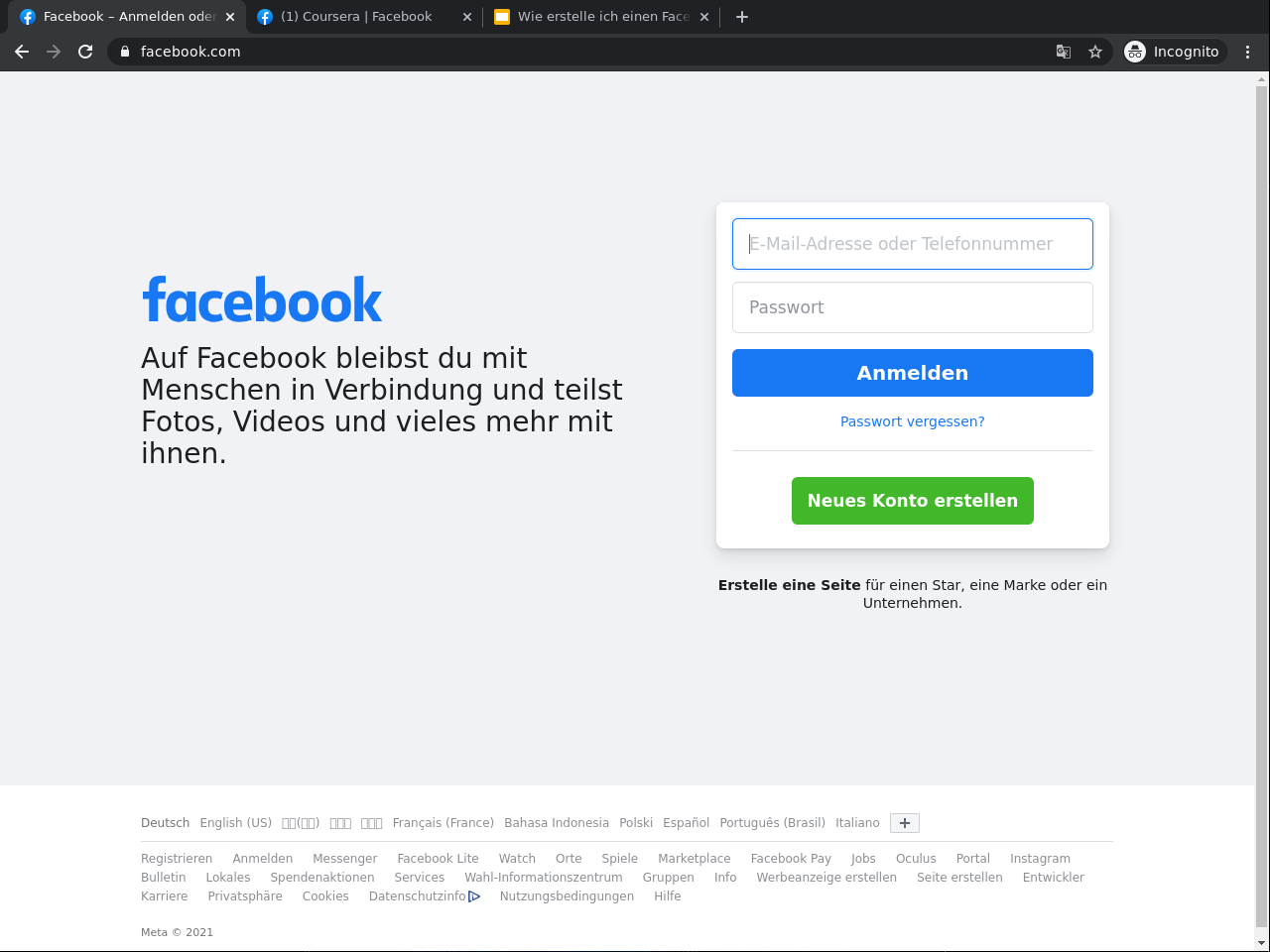Click the facebook logo
The height and width of the screenshot is (952, 1270).
pos(263,299)
